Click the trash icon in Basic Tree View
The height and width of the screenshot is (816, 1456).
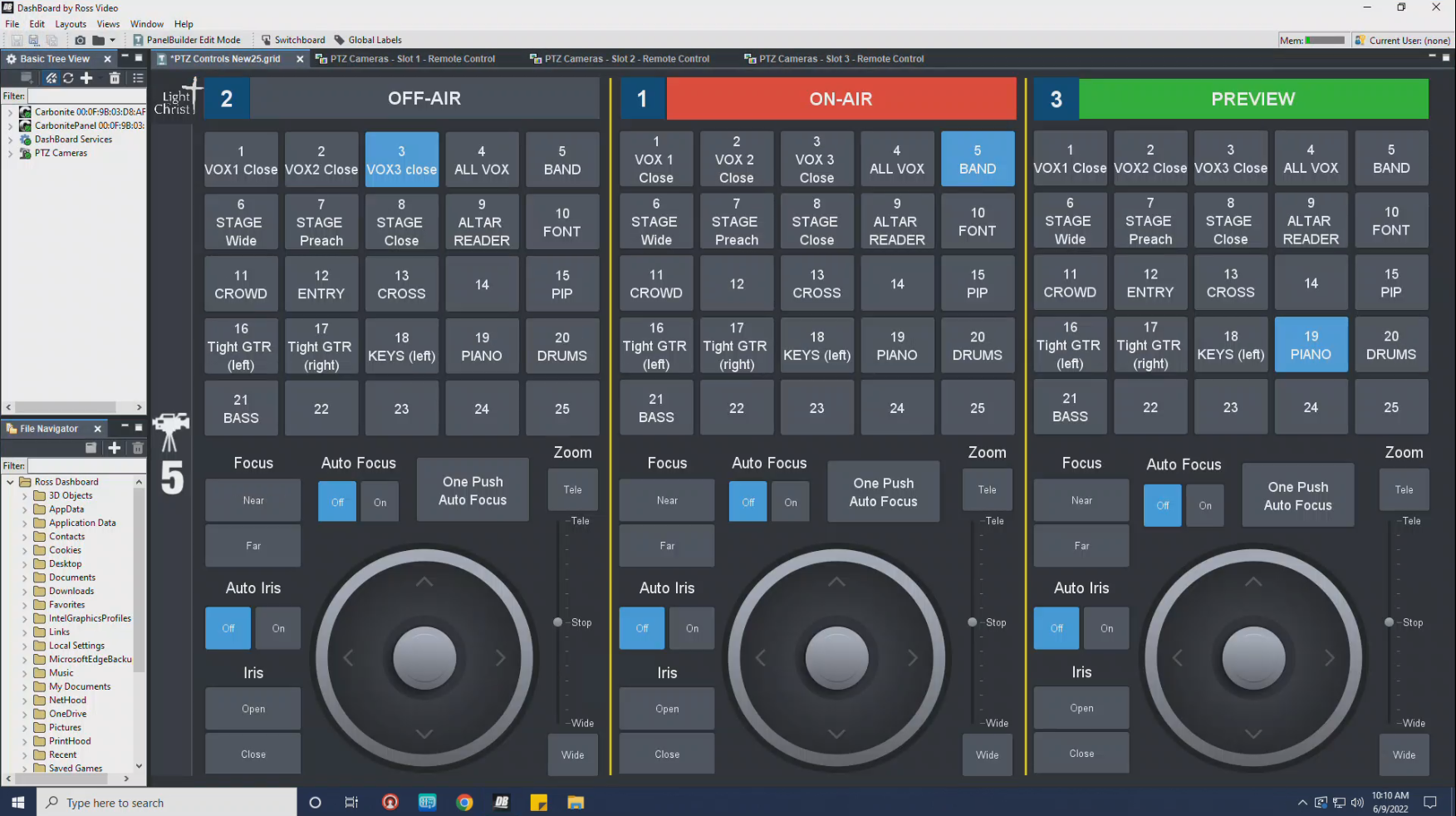pos(115,78)
